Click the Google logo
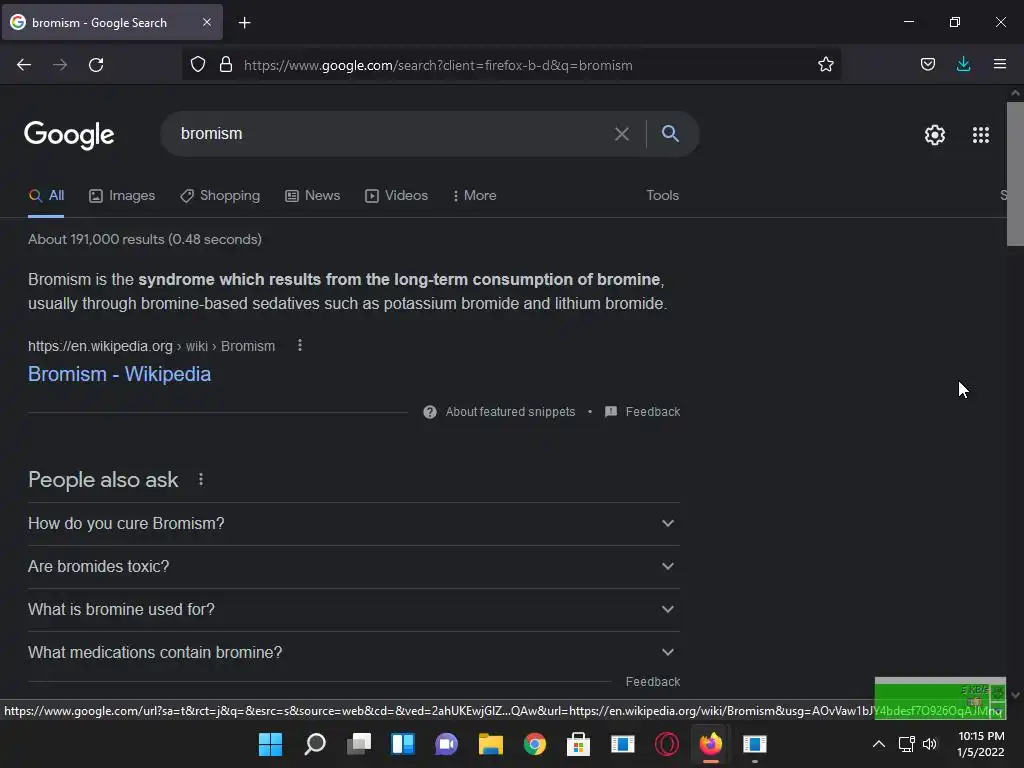This screenshot has height=768, width=1024. (69, 135)
